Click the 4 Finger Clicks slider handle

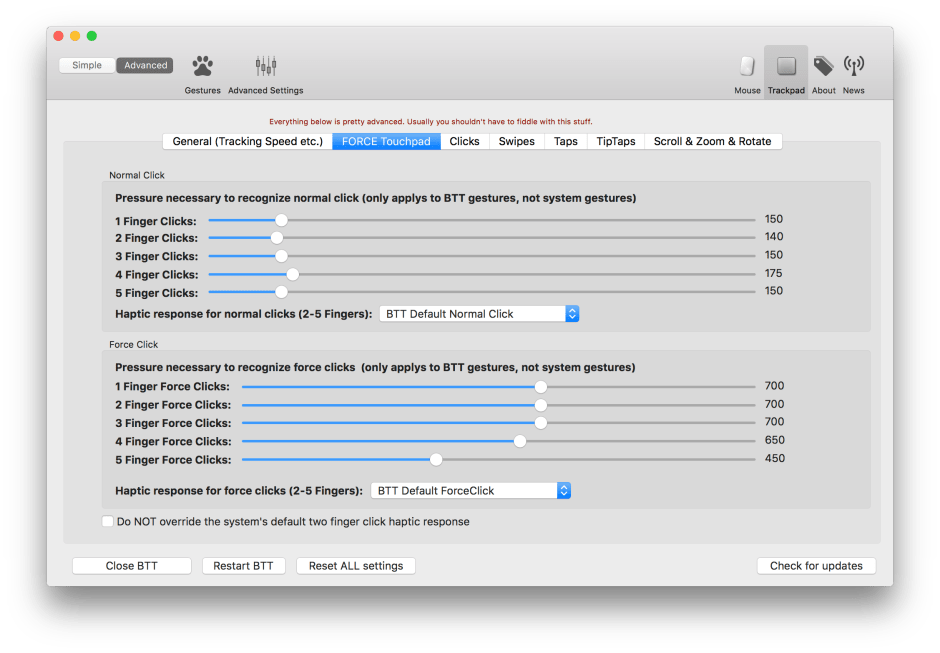click(x=292, y=274)
